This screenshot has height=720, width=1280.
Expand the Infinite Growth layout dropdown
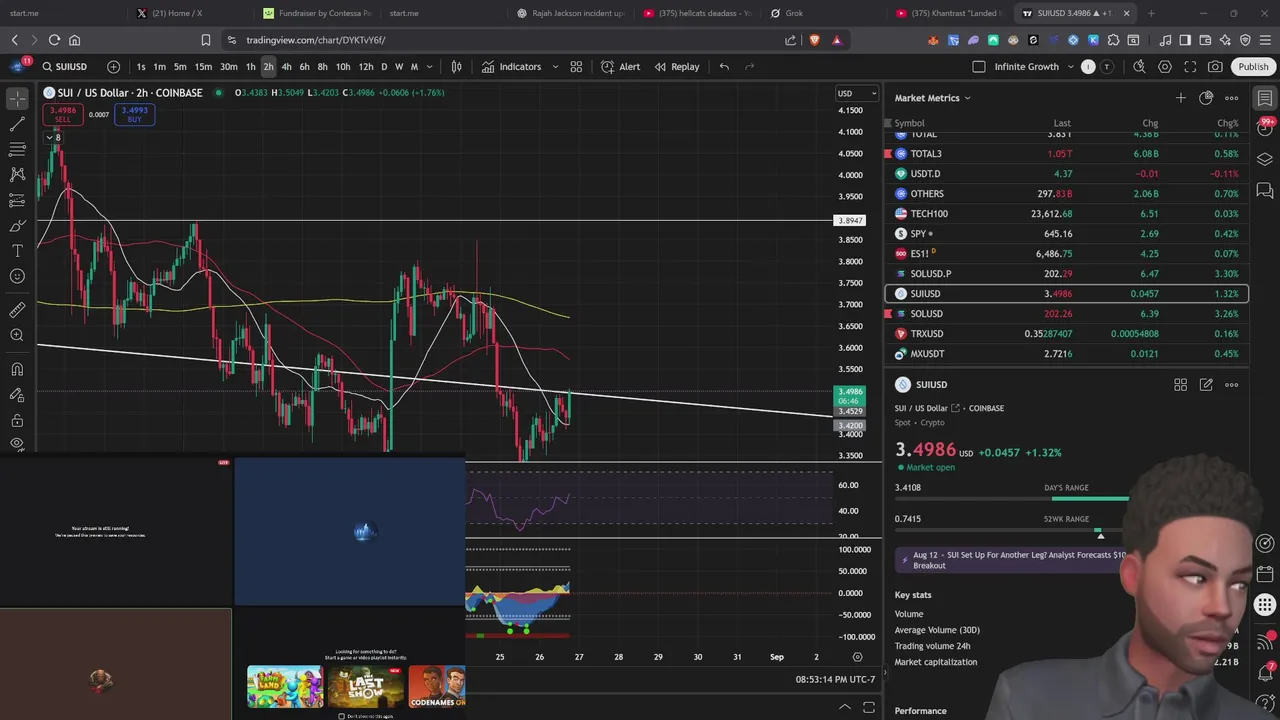[x=1071, y=67]
